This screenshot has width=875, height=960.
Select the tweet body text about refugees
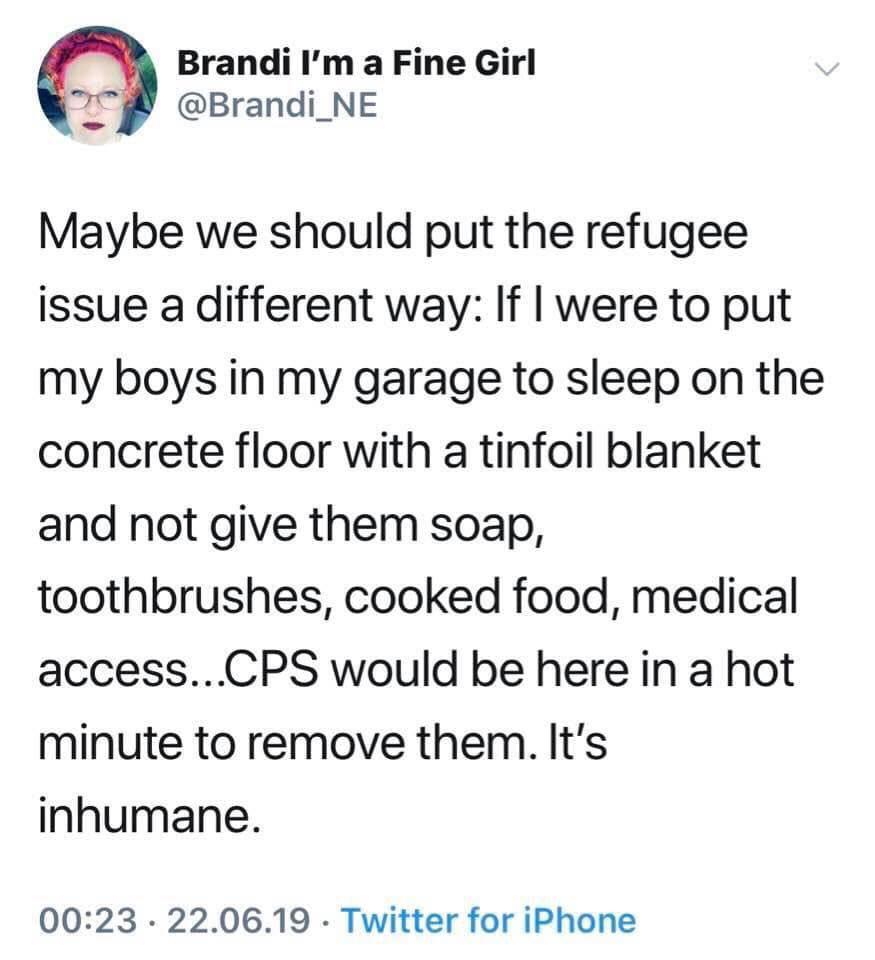click(430, 524)
